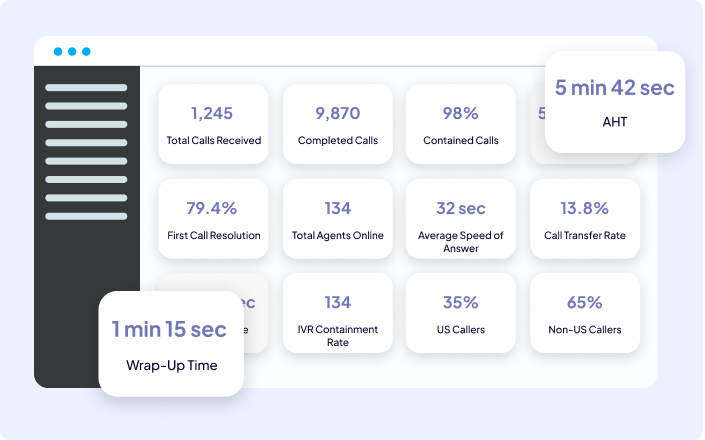Click the leftmost blue window dot

pyautogui.click(x=58, y=51)
